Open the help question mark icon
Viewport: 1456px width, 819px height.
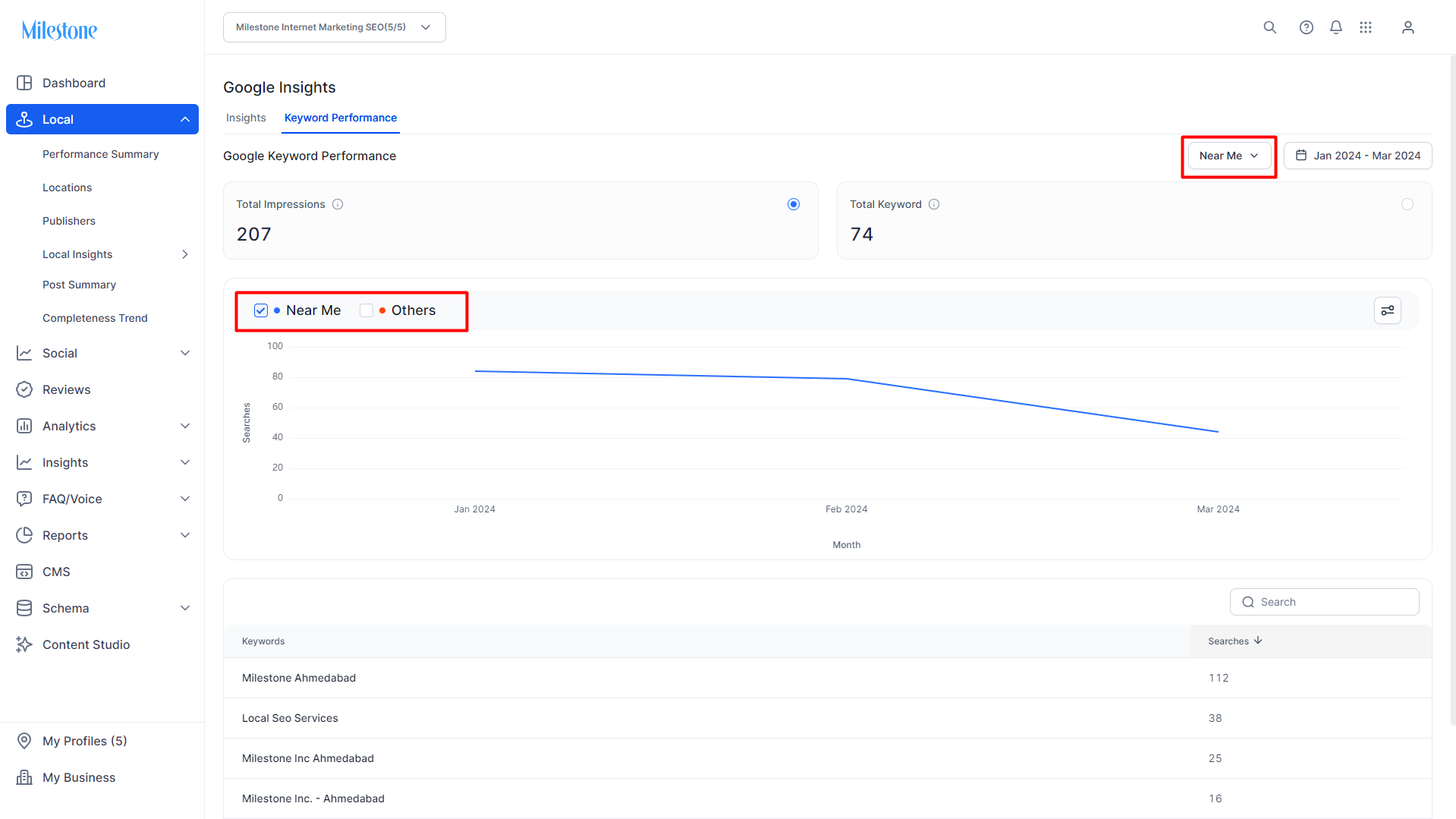[x=1307, y=27]
